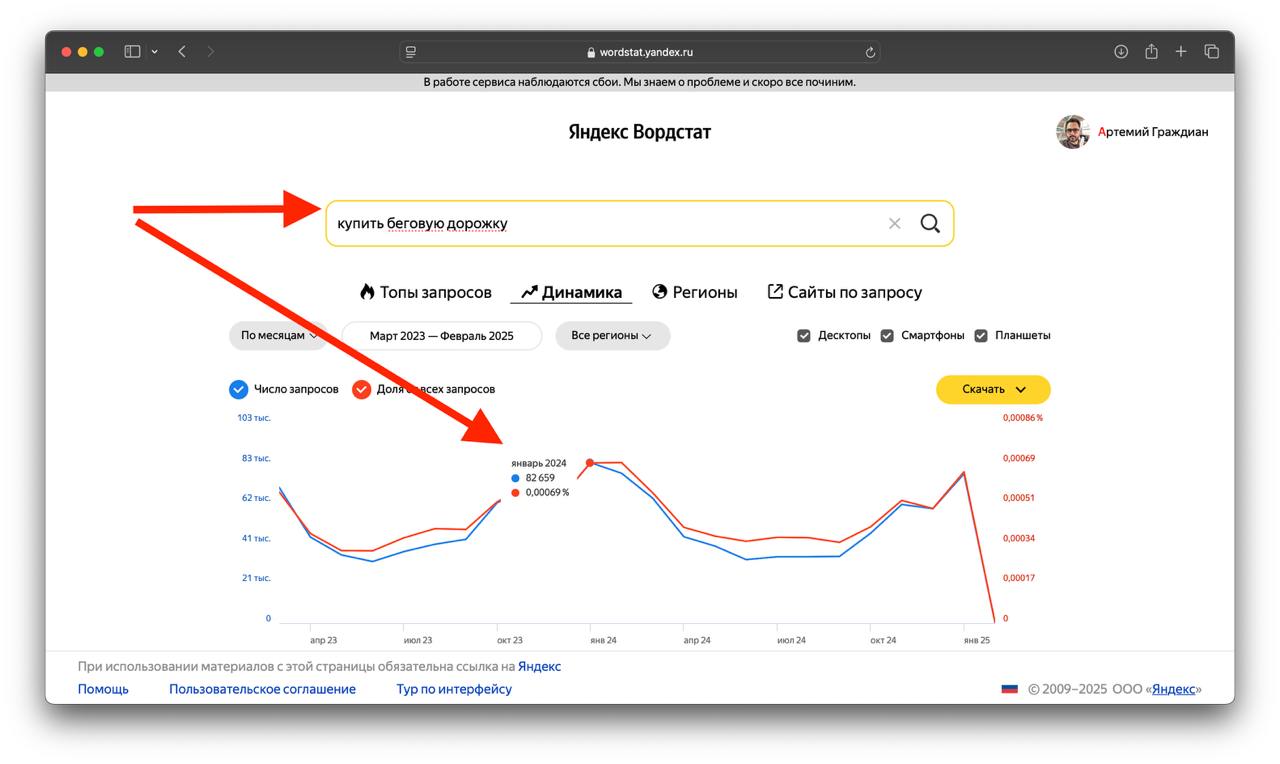This screenshot has height=764, width=1280.
Task: Show tab overview icon in Safari
Action: 1211,52
